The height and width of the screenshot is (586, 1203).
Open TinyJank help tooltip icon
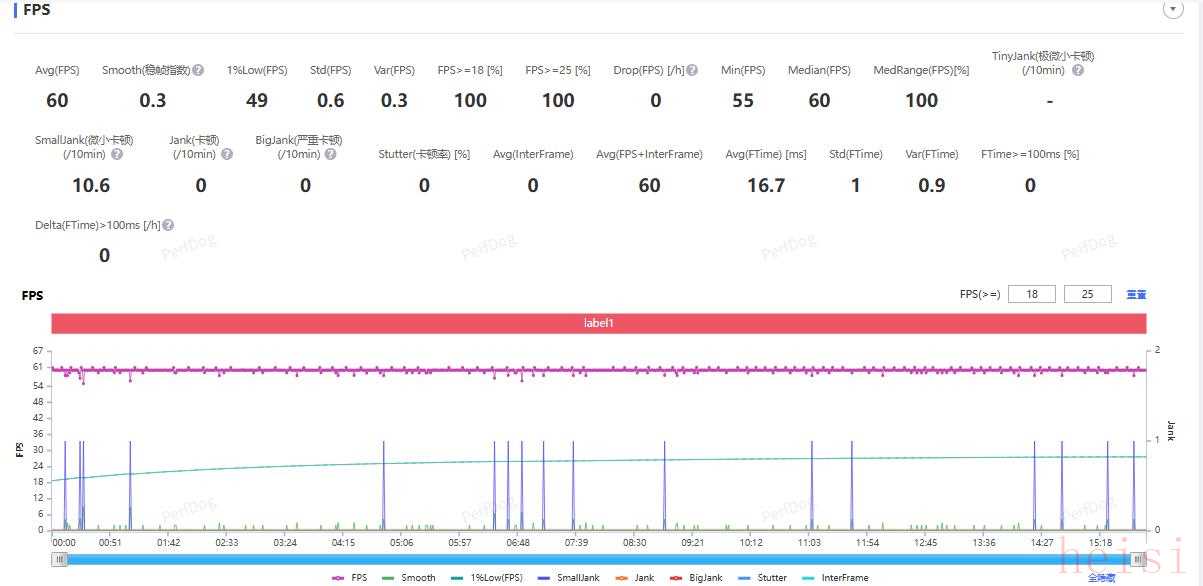(x=1077, y=71)
